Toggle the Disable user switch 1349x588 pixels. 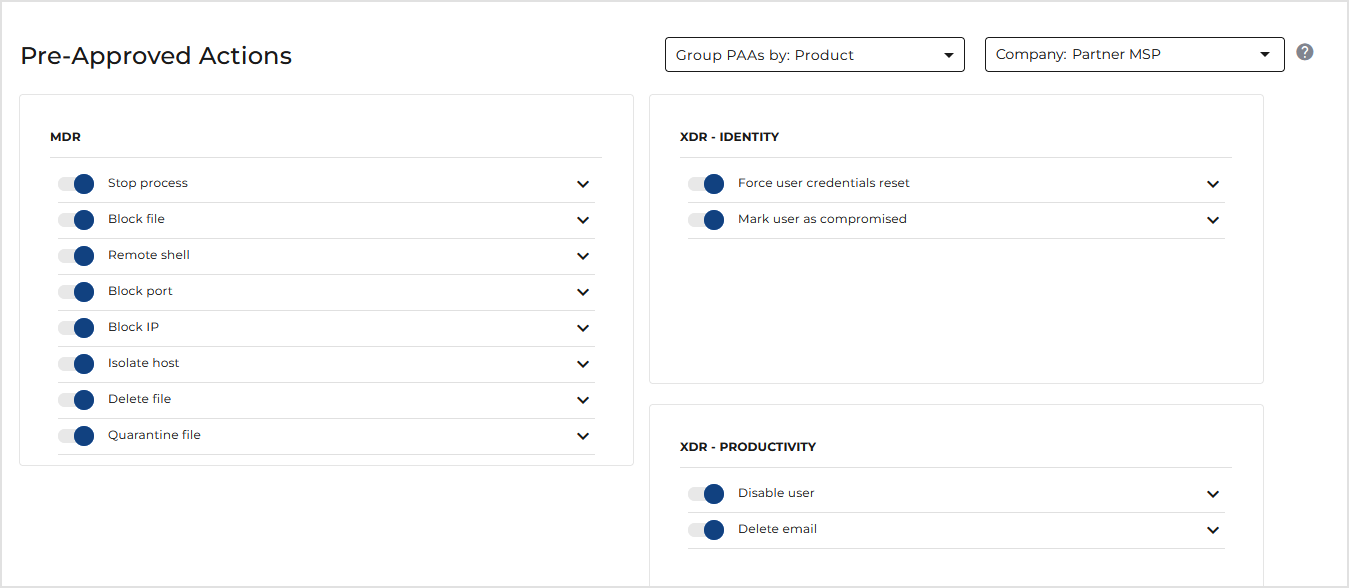pyautogui.click(x=706, y=494)
